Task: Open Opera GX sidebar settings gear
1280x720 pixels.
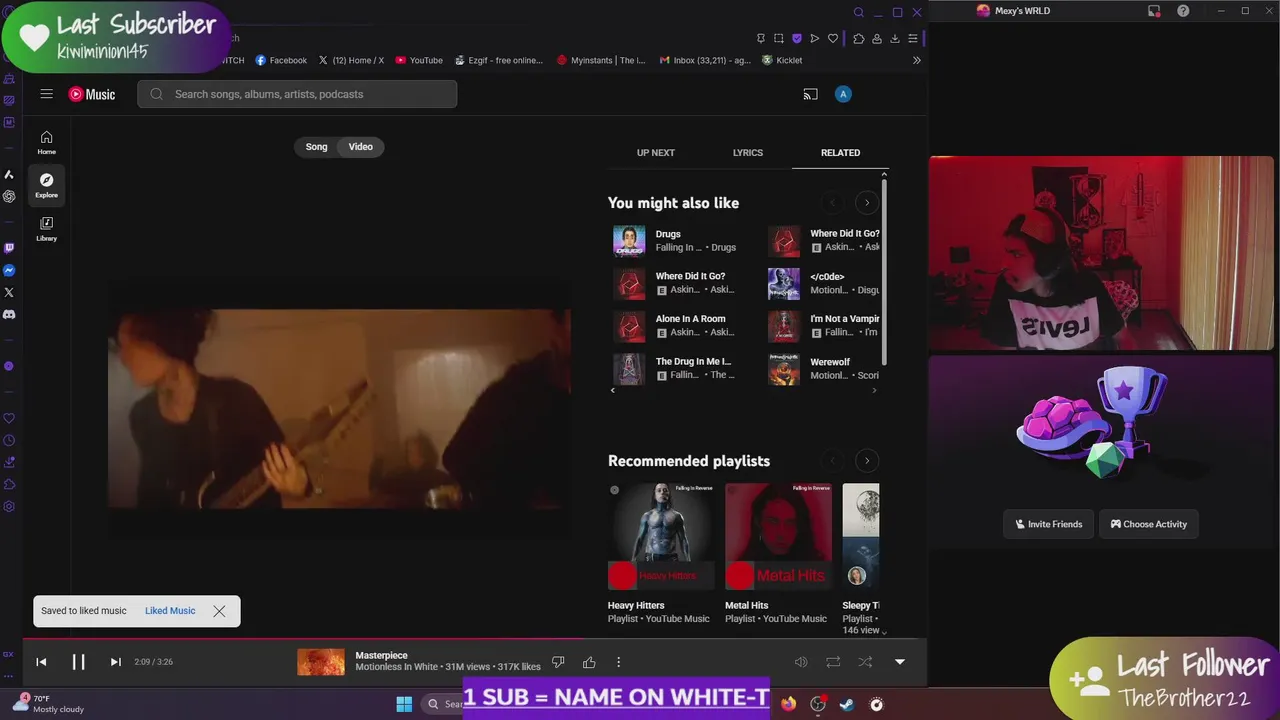Action: [x=9, y=506]
